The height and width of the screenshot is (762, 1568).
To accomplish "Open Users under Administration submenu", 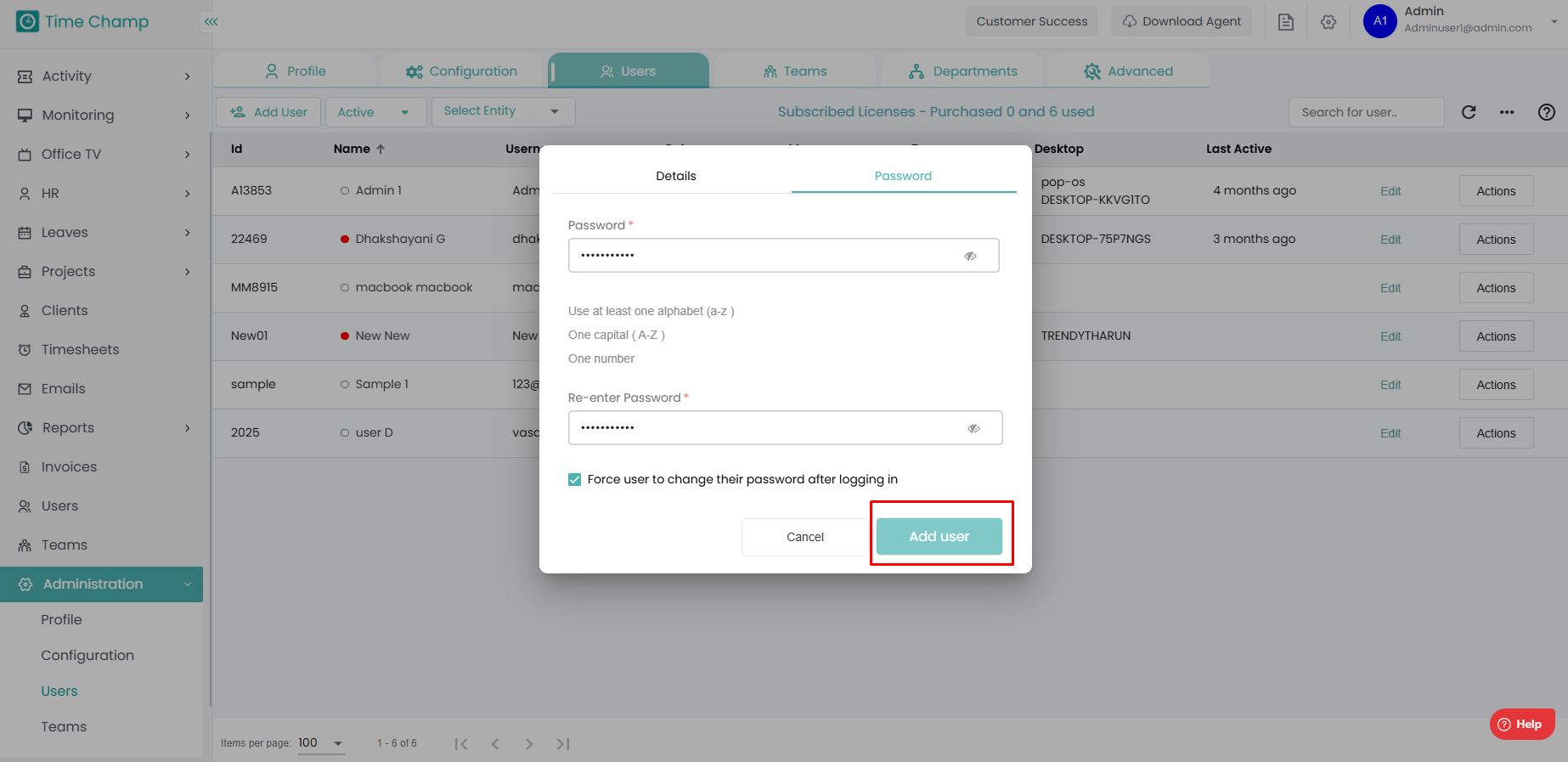I will (59, 691).
